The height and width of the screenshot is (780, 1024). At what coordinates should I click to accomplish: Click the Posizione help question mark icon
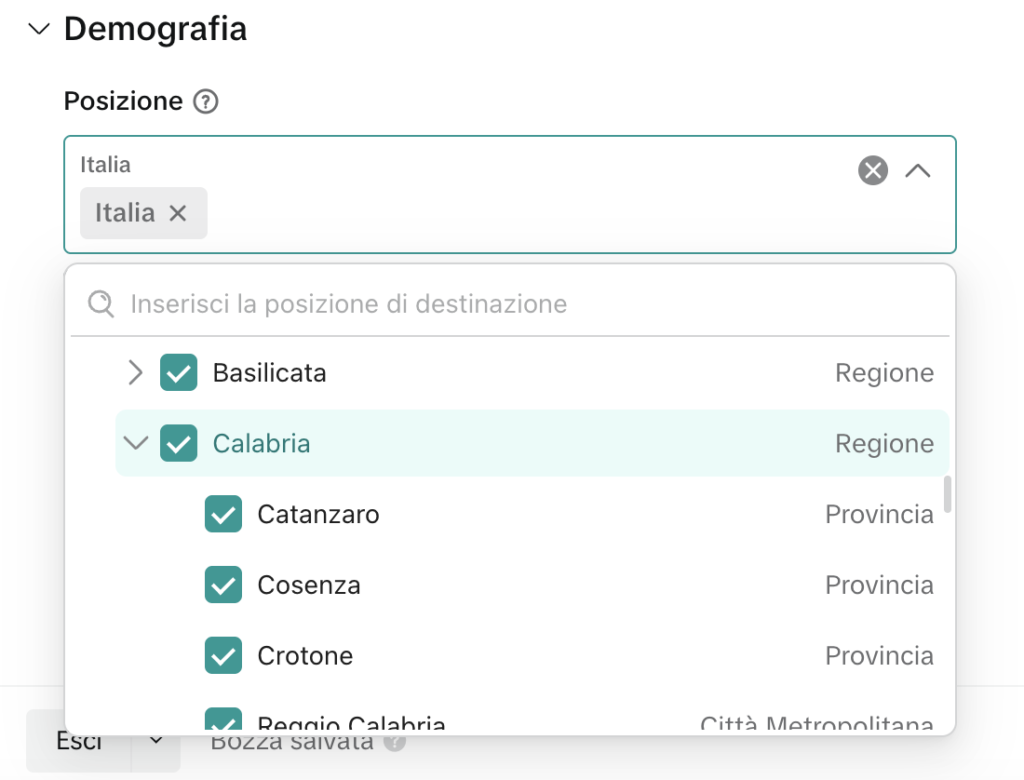coord(205,102)
